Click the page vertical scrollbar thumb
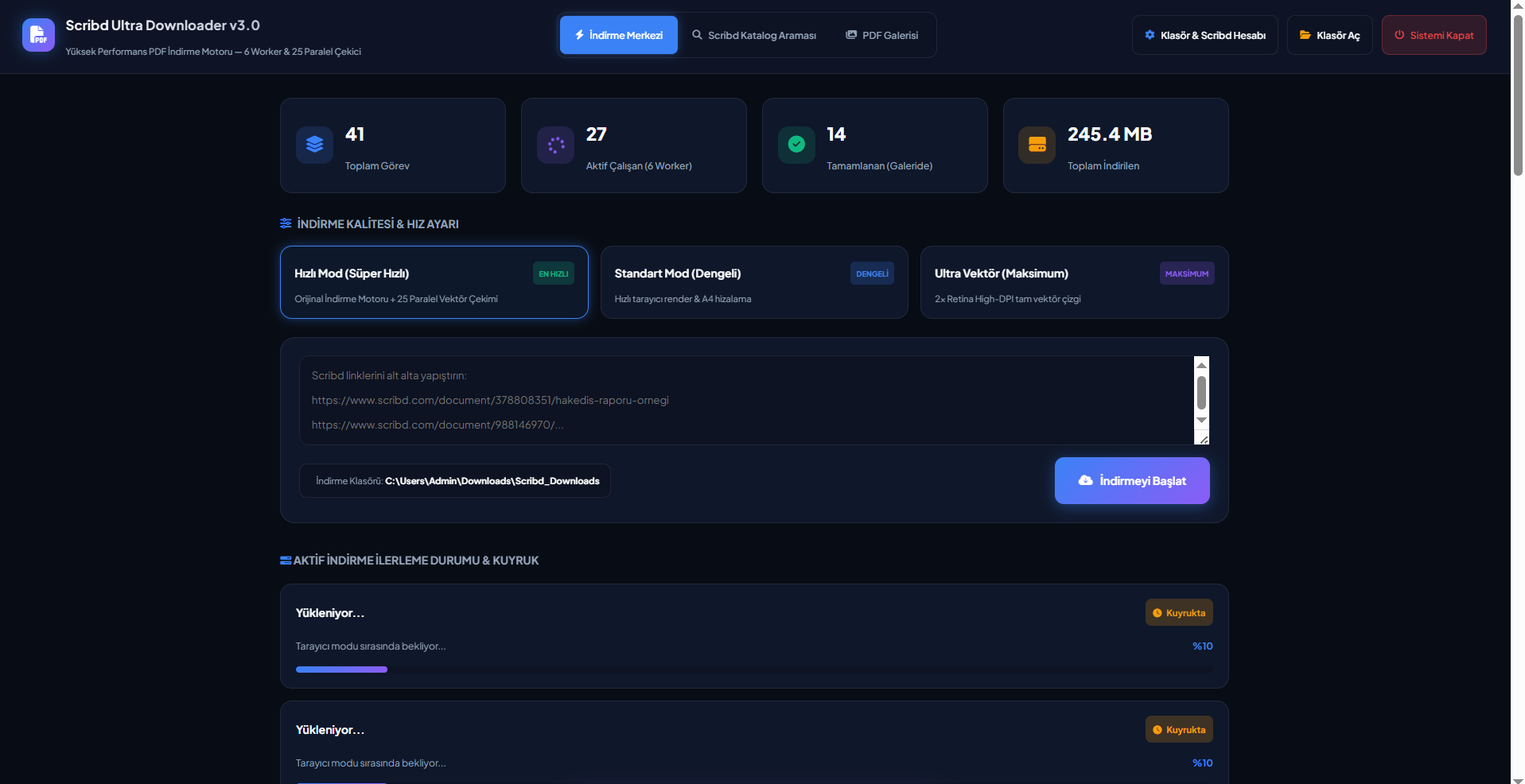Image resolution: width=1525 pixels, height=784 pixels. [1518, 94]
